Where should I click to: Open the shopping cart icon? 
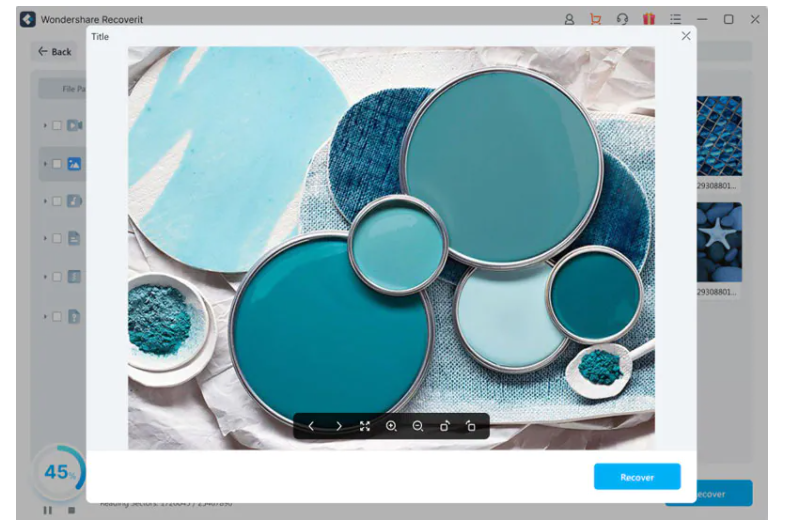point(596,19)
